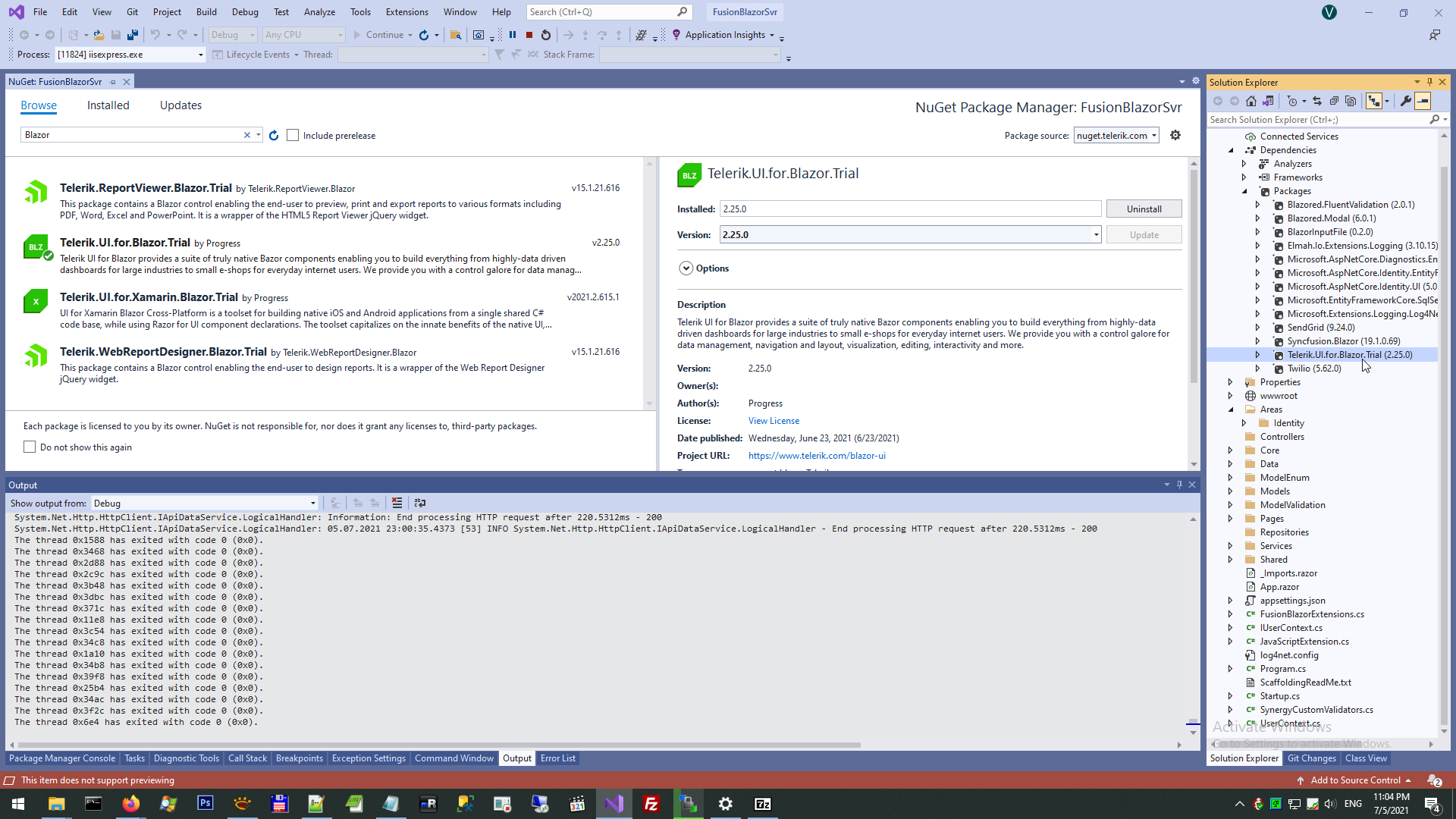
Task: Clear all text in Output window icon
Action: [x=397, y=503]
